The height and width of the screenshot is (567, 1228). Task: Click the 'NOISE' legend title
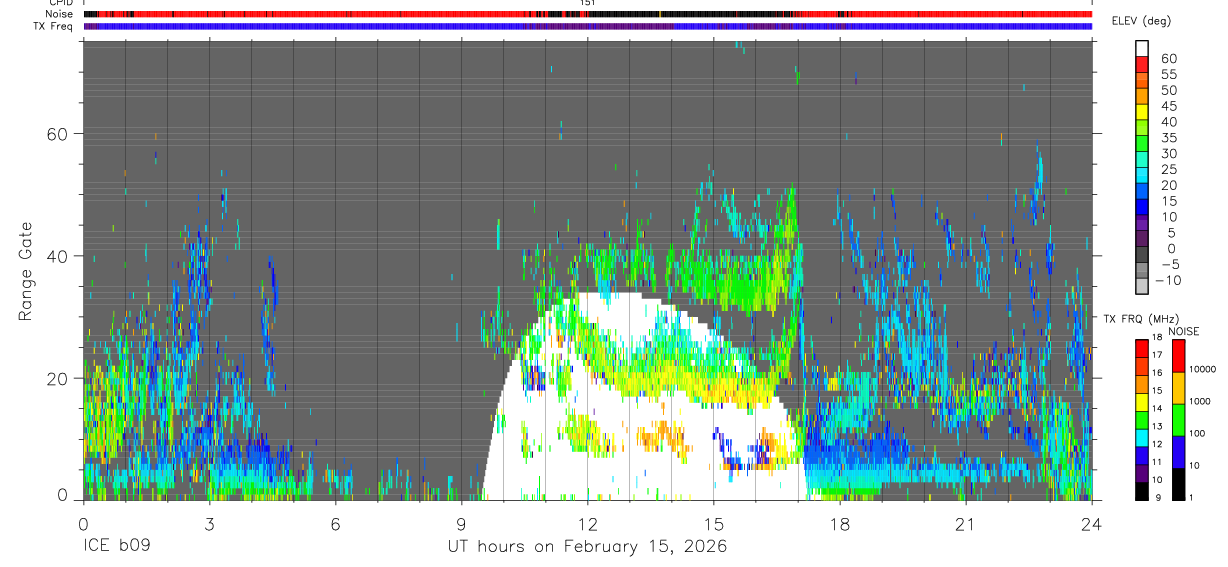coord(1183,332)
